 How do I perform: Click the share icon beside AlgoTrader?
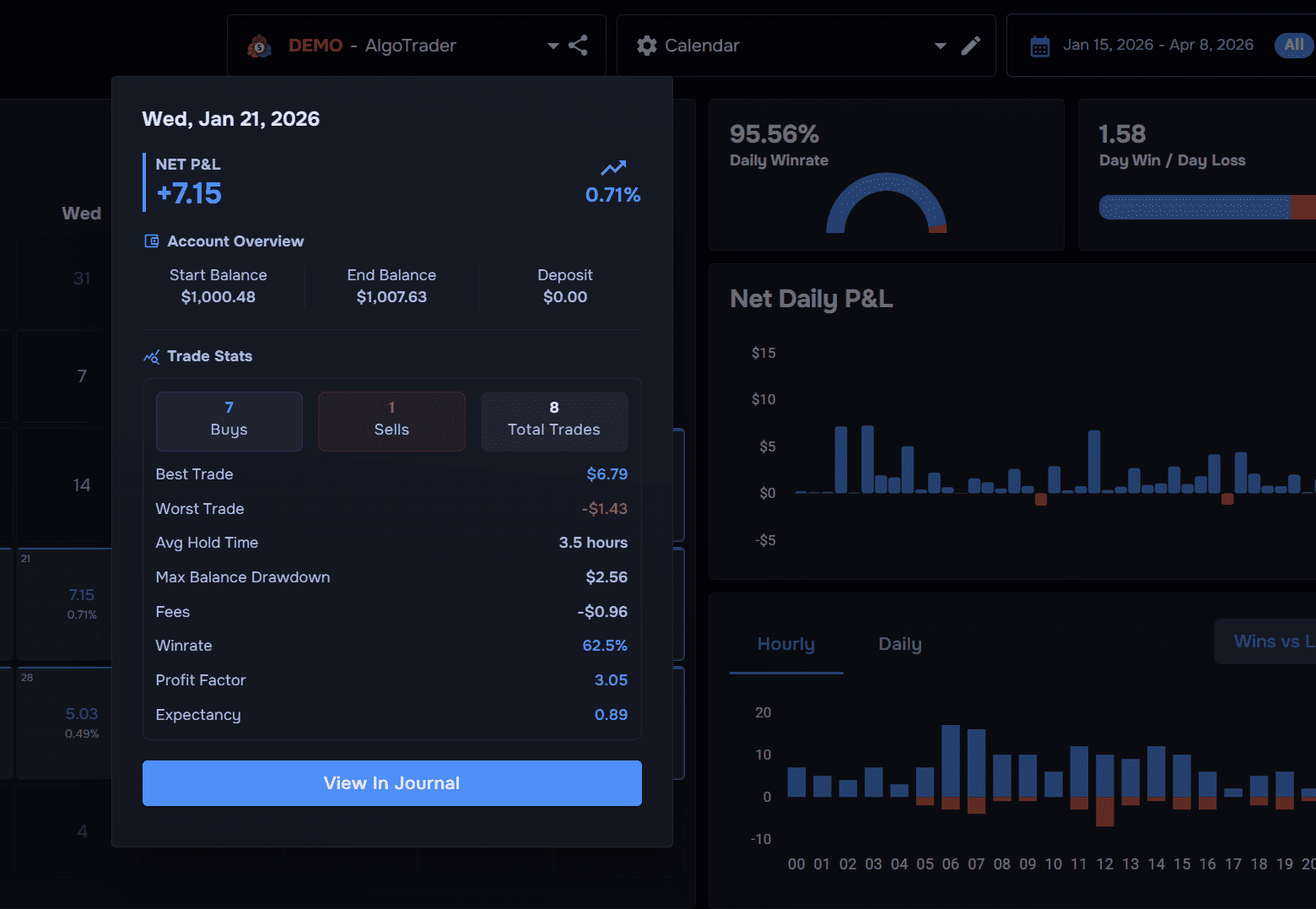[x=579, y=46]
